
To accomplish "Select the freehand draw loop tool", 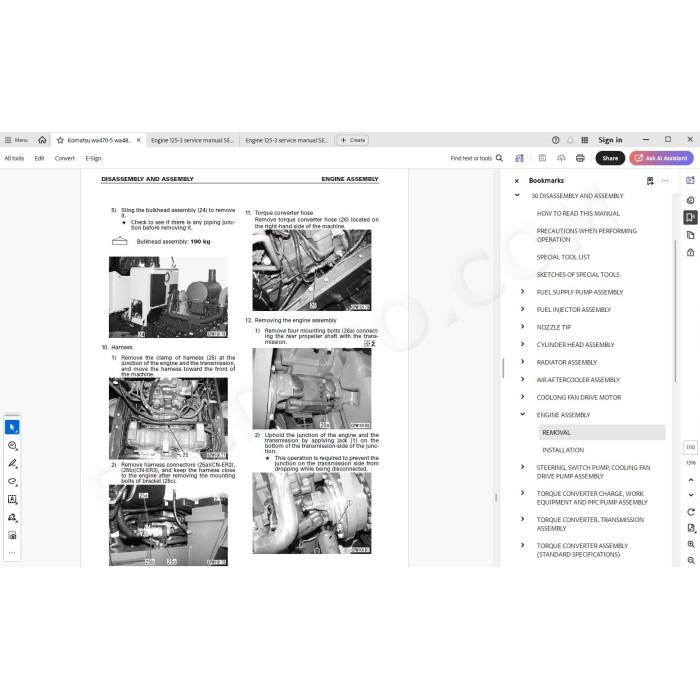I will click(x=12, y=481).
